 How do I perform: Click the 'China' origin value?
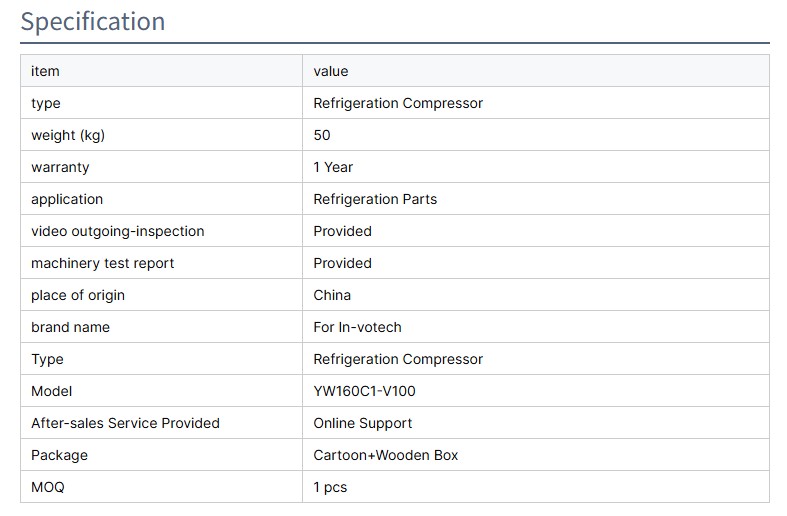332,295
